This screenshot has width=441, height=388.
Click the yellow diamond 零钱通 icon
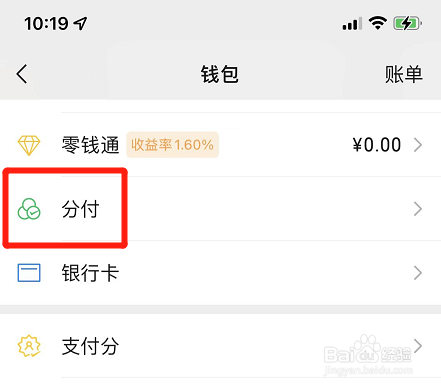pos(29,145)
